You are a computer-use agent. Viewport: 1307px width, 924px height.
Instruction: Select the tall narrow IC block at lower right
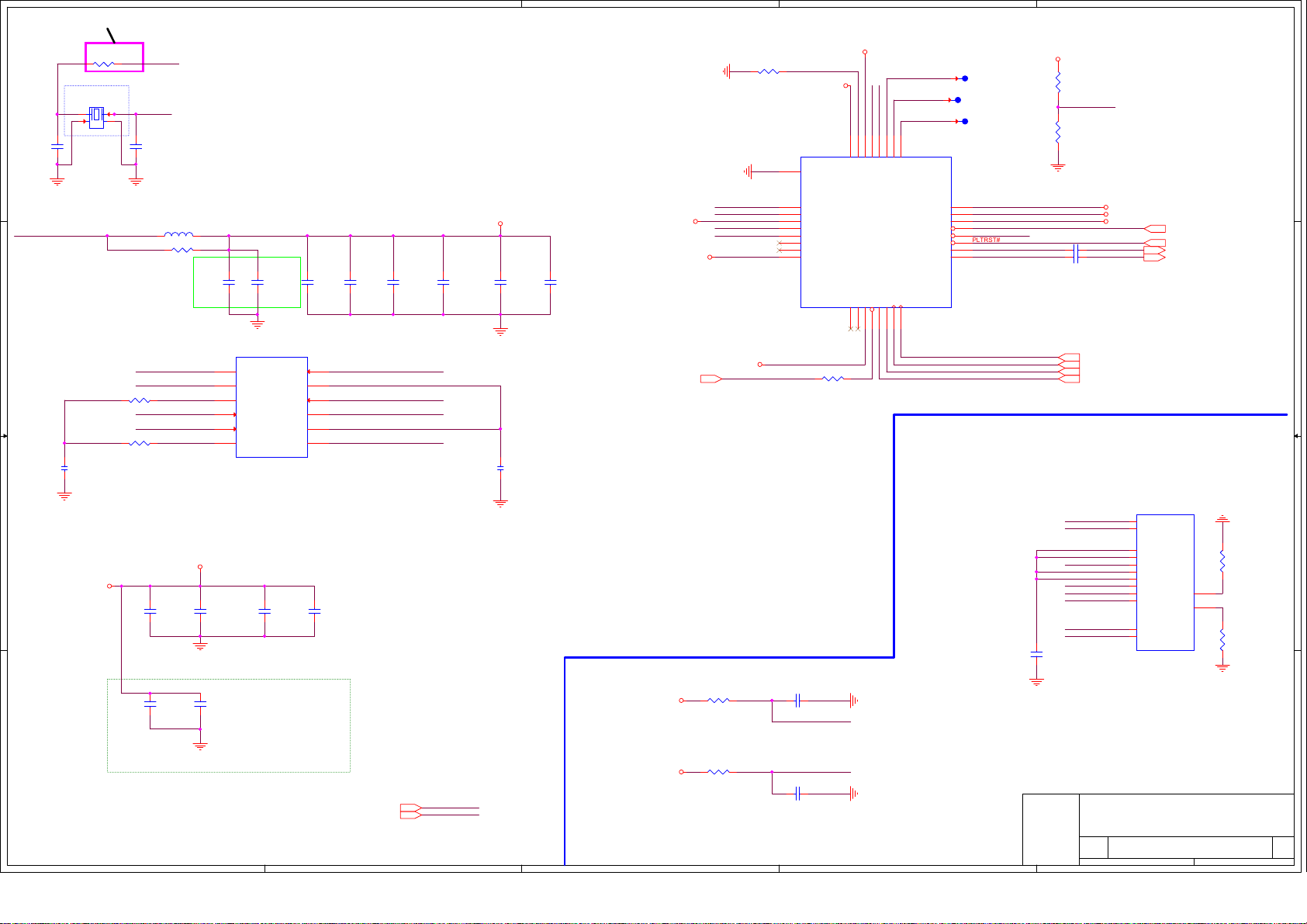tap(1165, 583)
